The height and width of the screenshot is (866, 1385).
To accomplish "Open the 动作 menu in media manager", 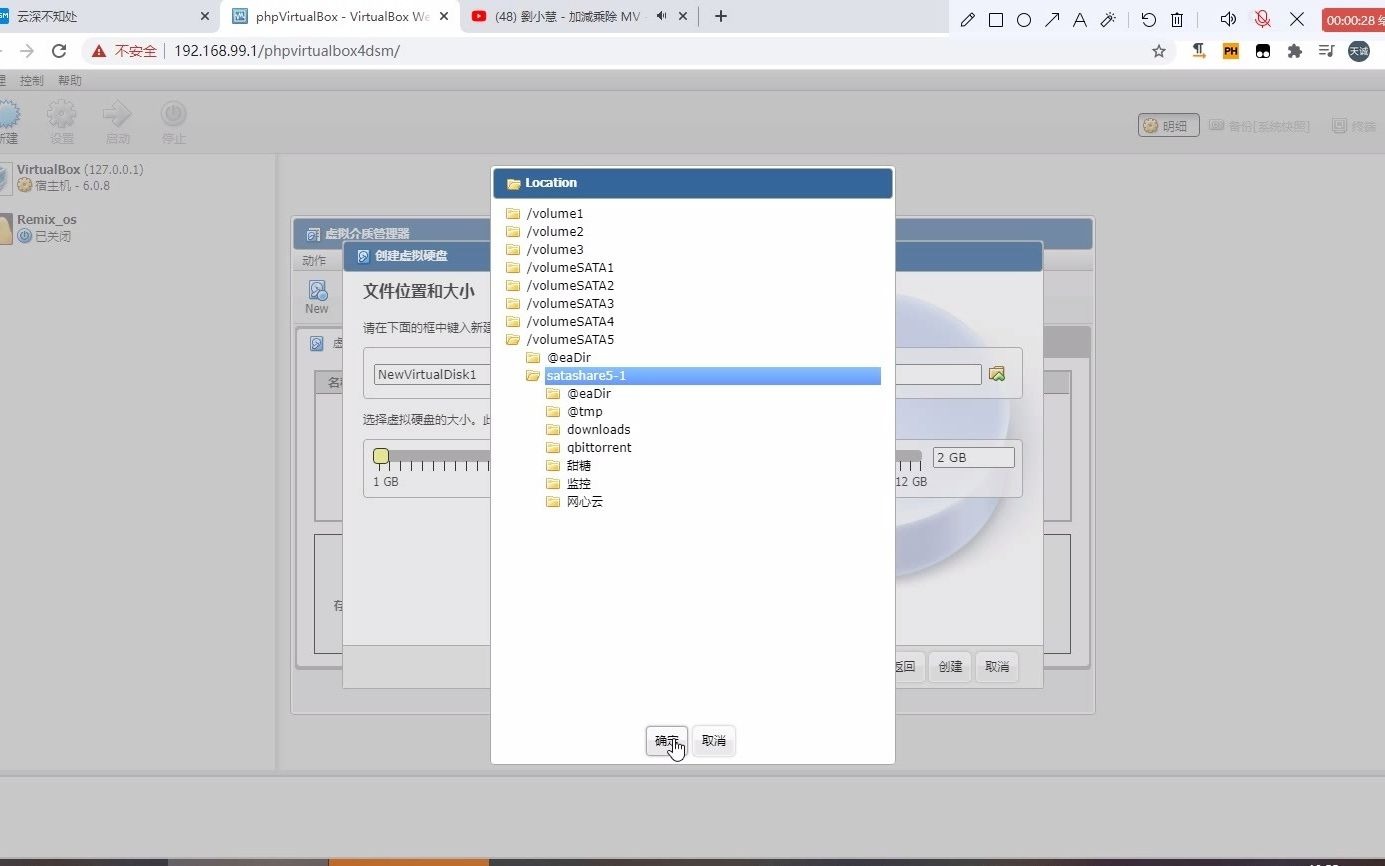I will pos(314,260).
